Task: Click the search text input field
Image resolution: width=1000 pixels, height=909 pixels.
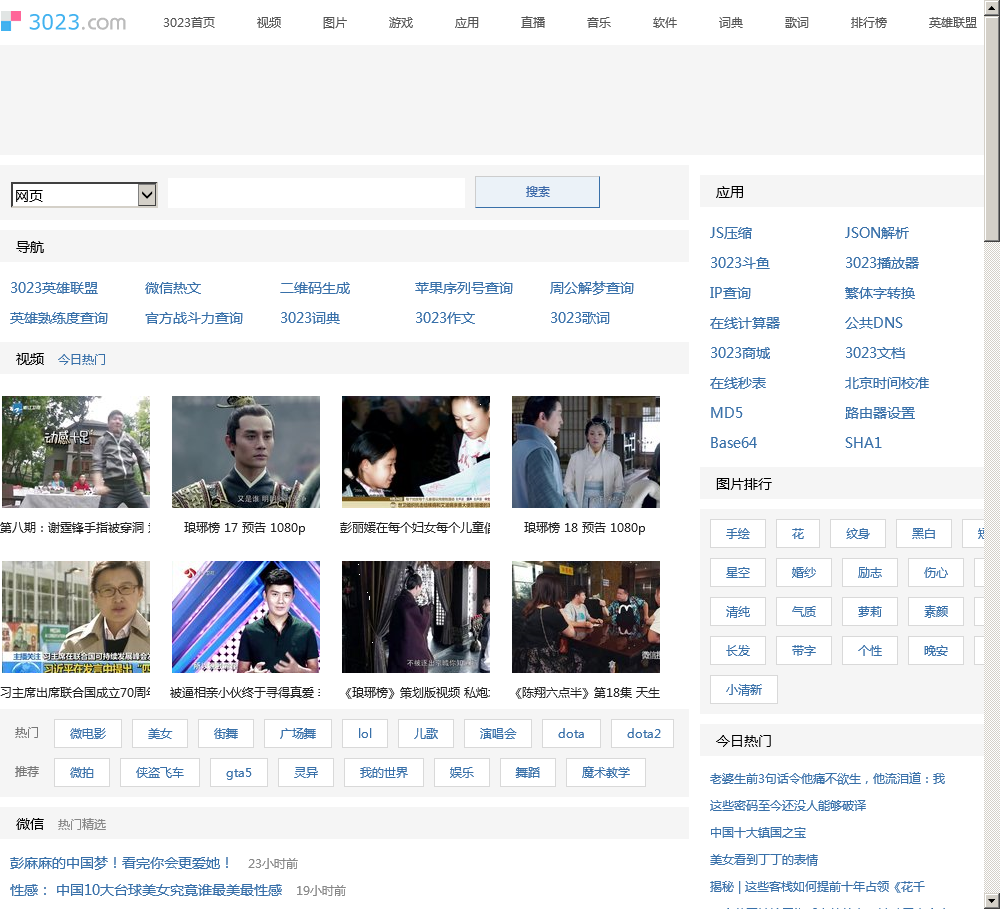Action: click(x=316, y=193)
